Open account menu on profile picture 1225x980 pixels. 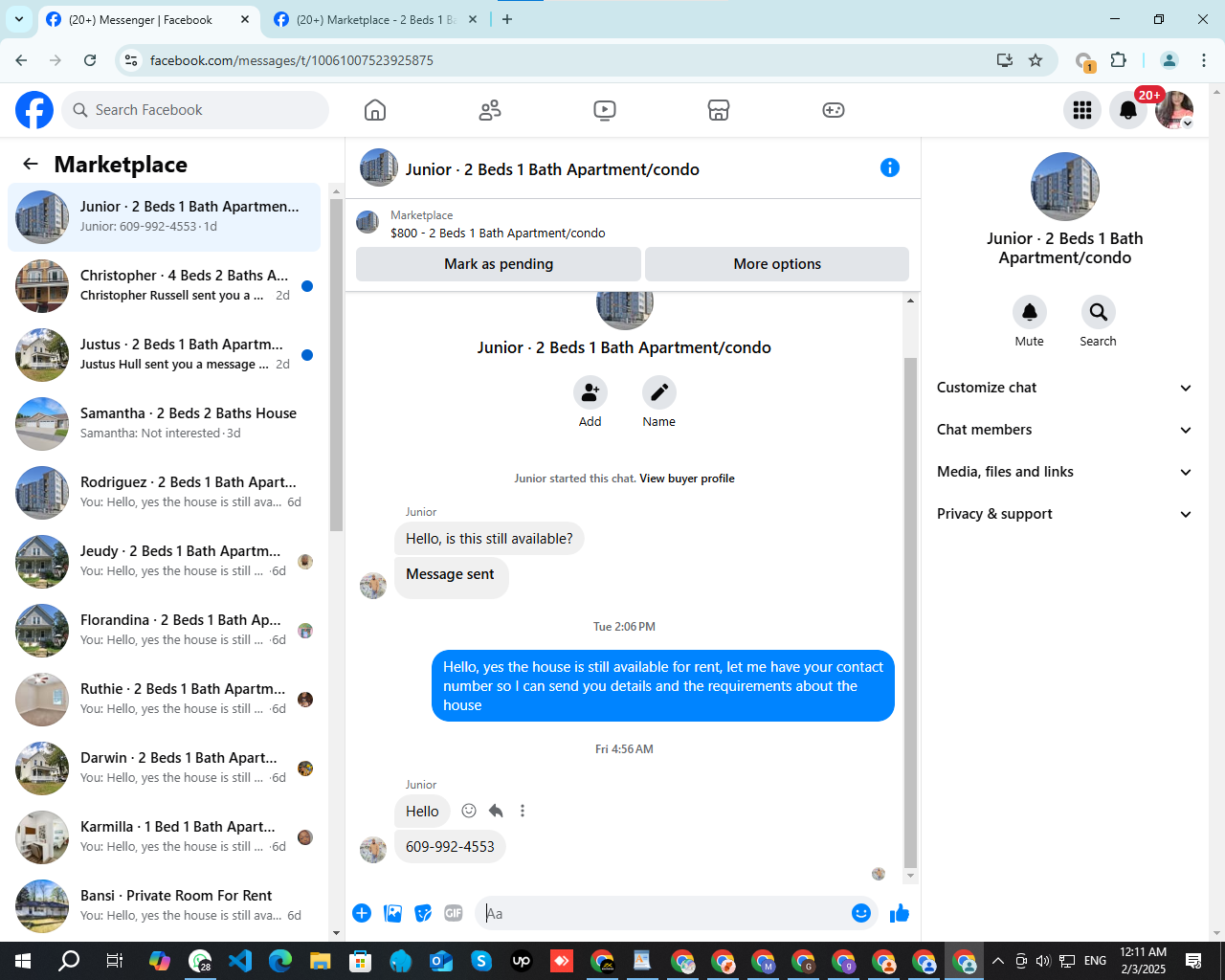click(x=1174, y=110)
